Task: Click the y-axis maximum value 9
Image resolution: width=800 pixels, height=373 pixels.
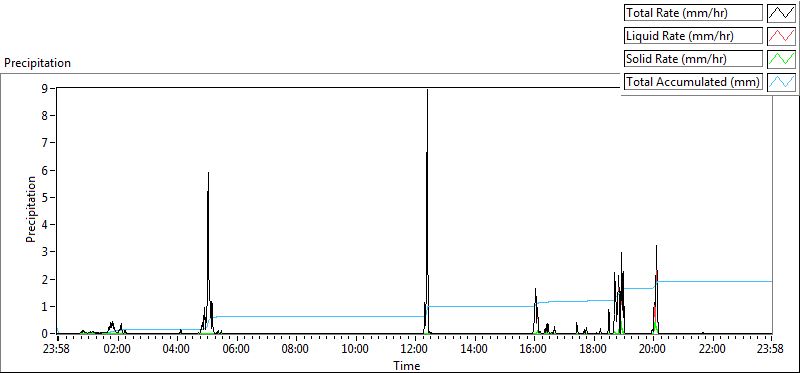Action: click(x=45, y=88)
